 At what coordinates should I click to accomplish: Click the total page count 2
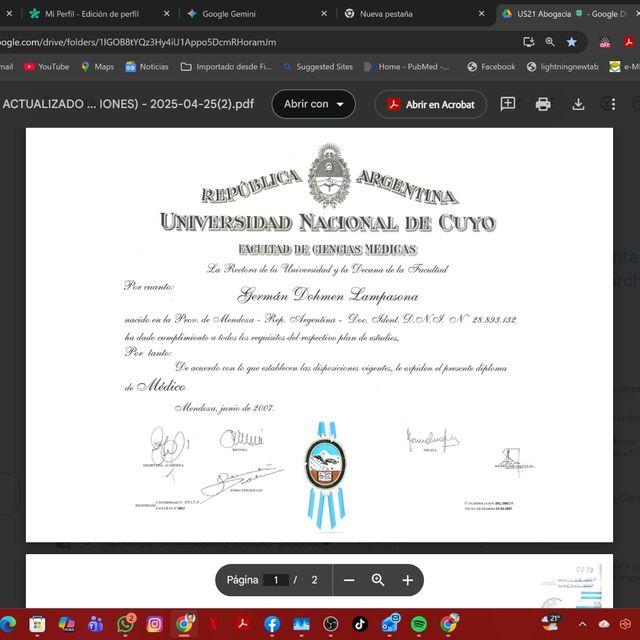pyautogui.click(x=314, y=580)
